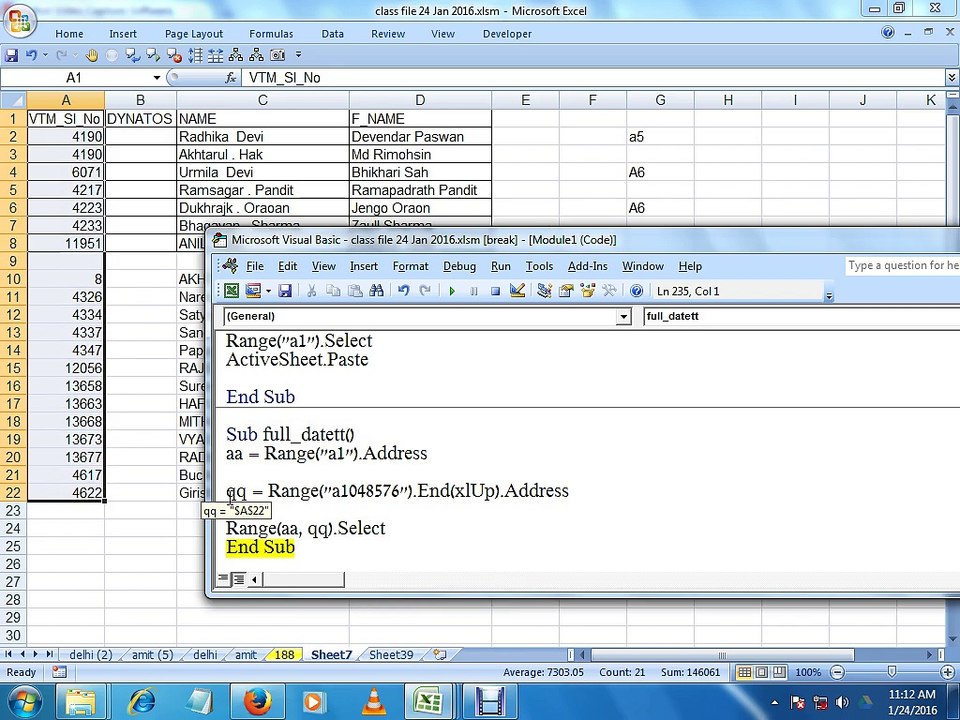Toggle Full Module View button in code window
This screenshot has height=720, width=960.
click(x=238, y=579)
